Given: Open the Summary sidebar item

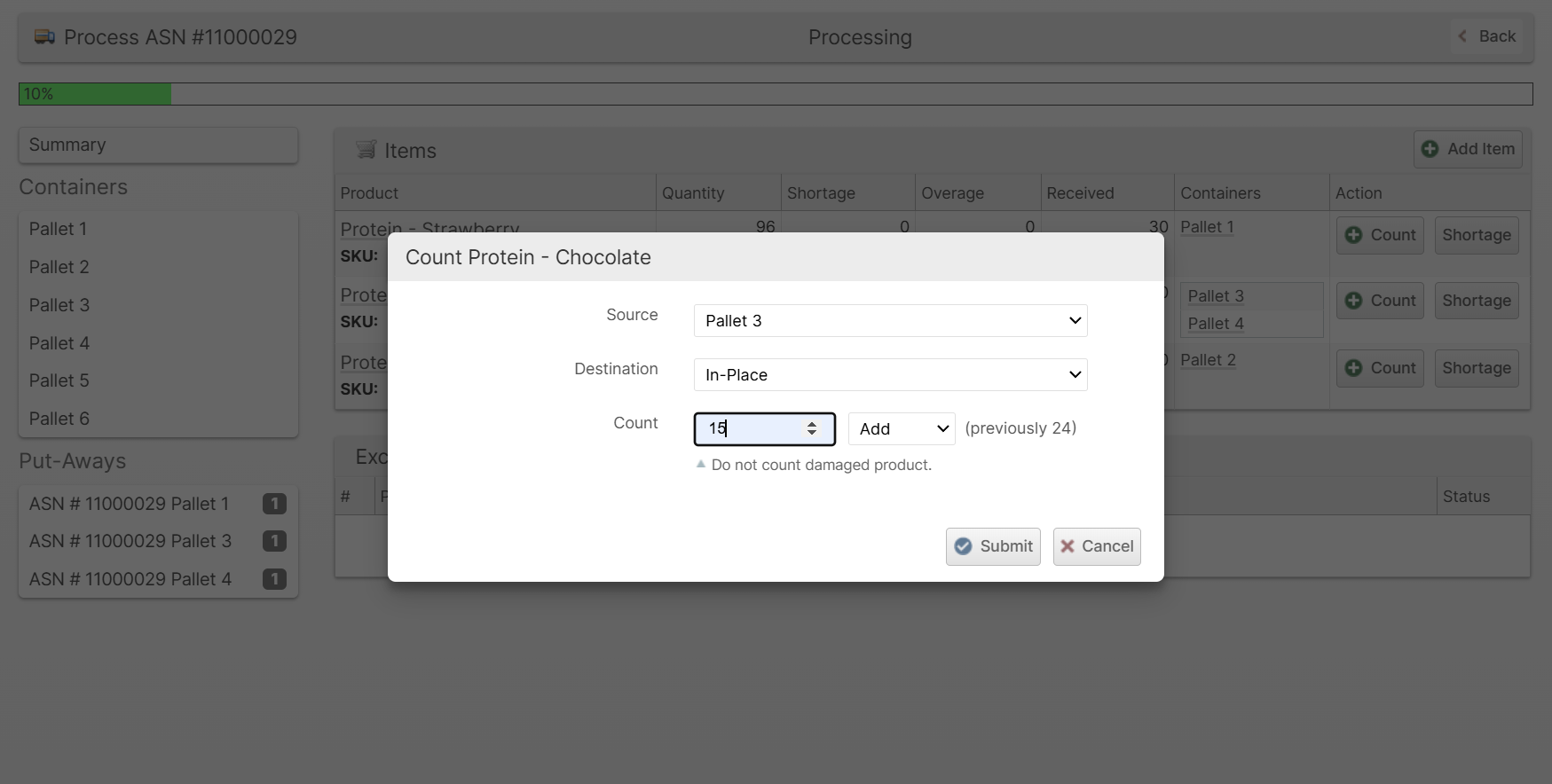Looking at the screenshot, I should coord(158,145).
